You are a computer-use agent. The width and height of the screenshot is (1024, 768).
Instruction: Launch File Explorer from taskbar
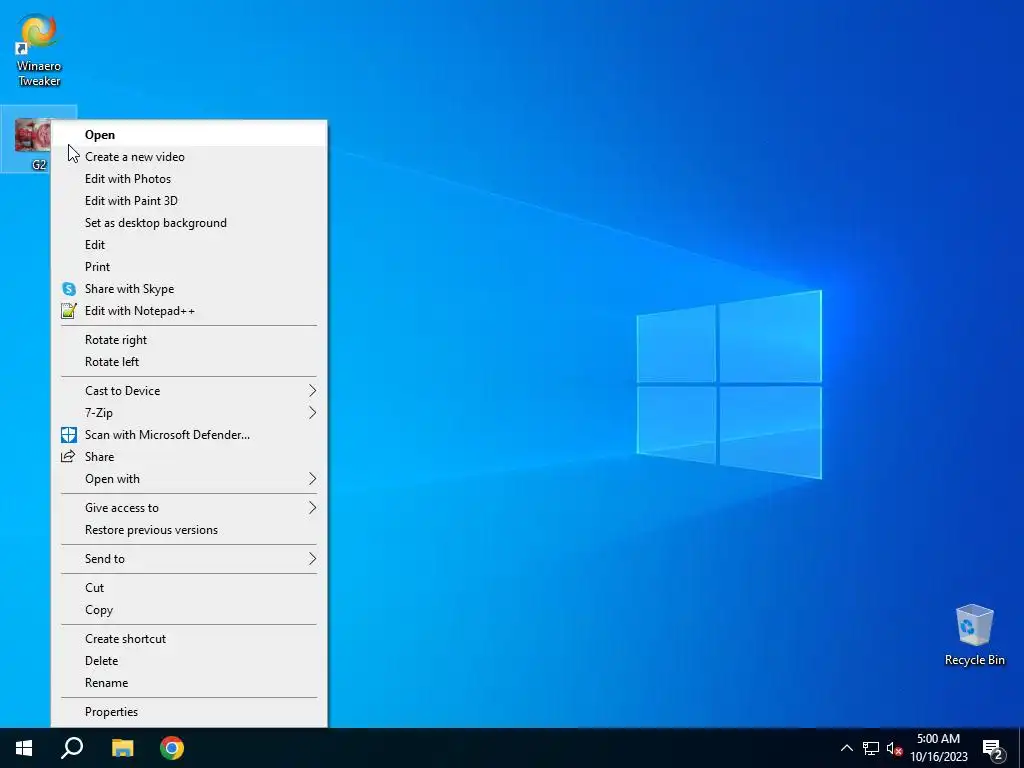(122, 748)
